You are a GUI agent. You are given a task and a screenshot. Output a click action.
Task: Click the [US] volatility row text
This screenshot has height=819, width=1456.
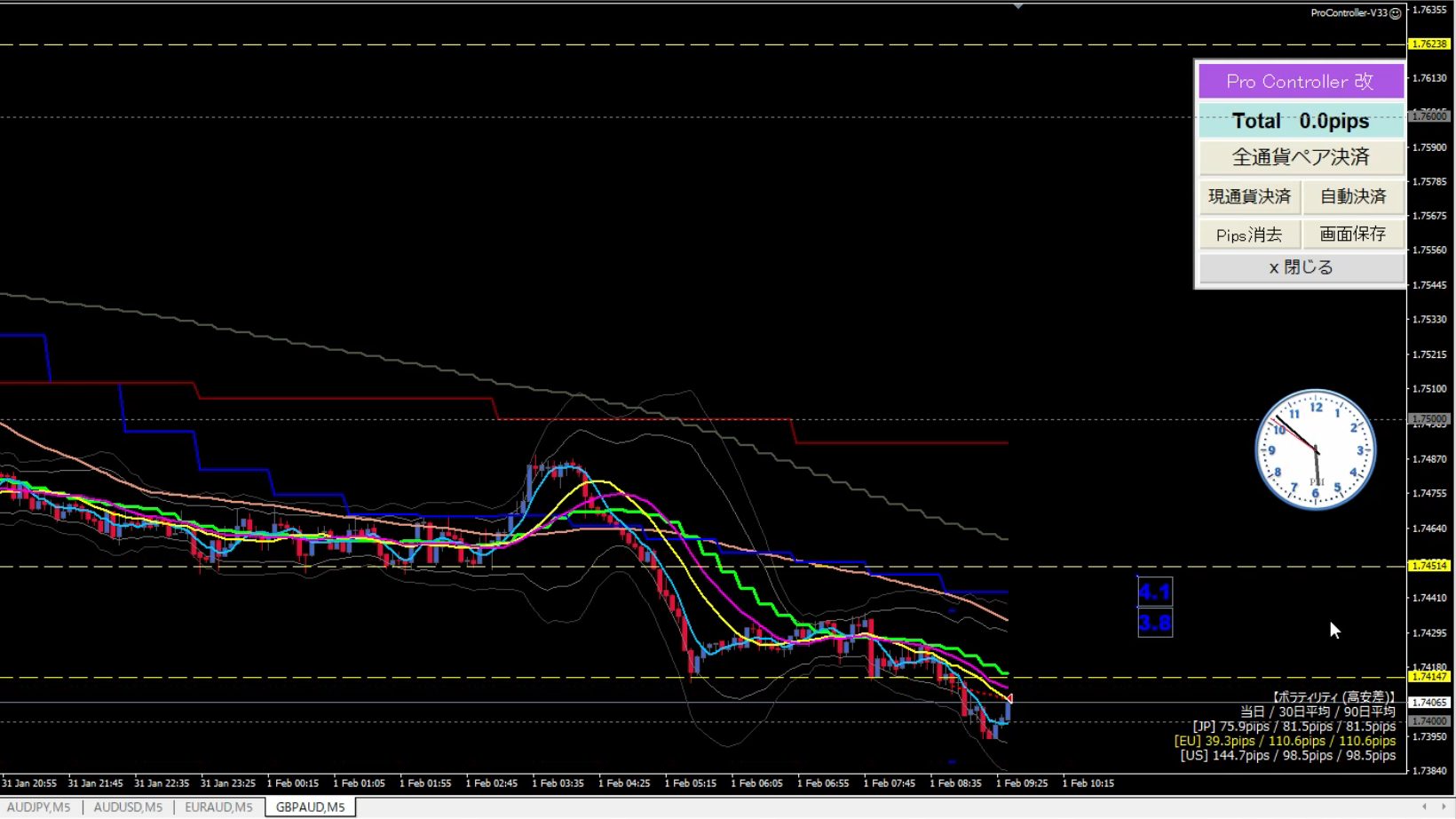click(1287, 755)
